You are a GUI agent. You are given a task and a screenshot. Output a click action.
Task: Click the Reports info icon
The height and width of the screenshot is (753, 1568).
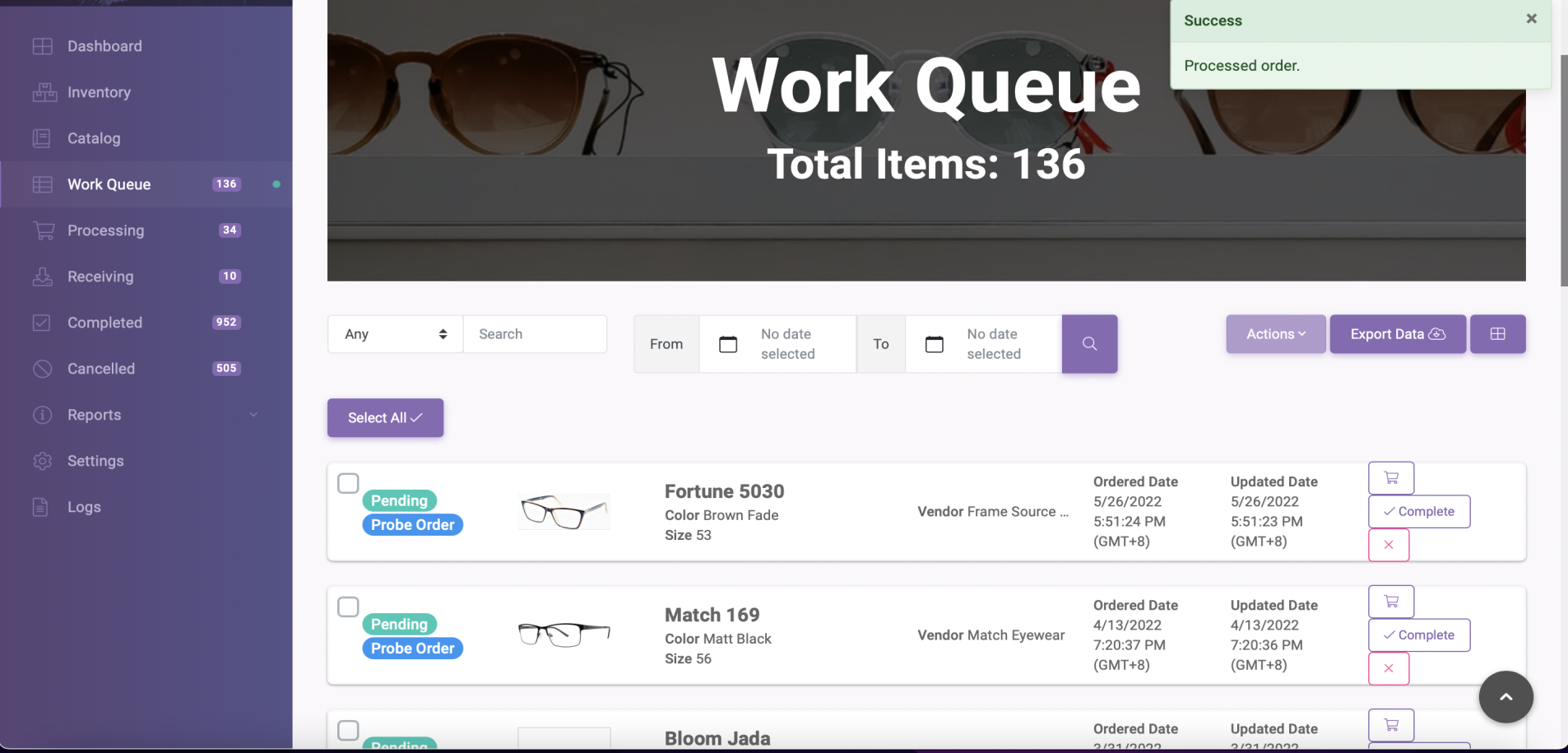click(43, 415)
